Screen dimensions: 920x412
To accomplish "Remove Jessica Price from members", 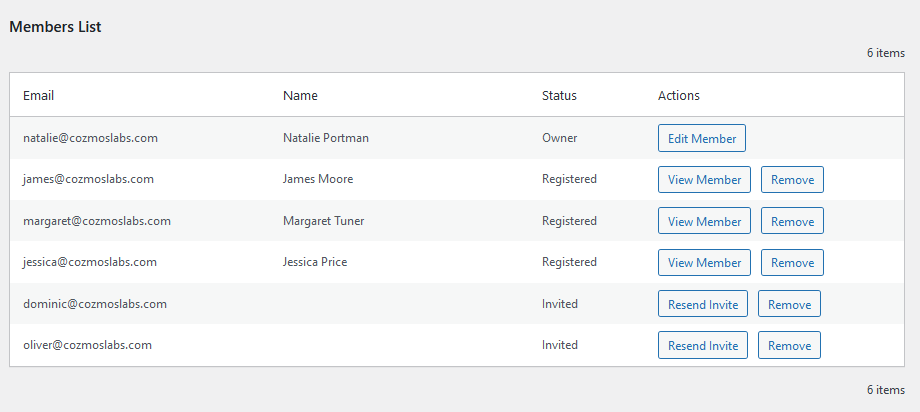I will tap(792, 262).
